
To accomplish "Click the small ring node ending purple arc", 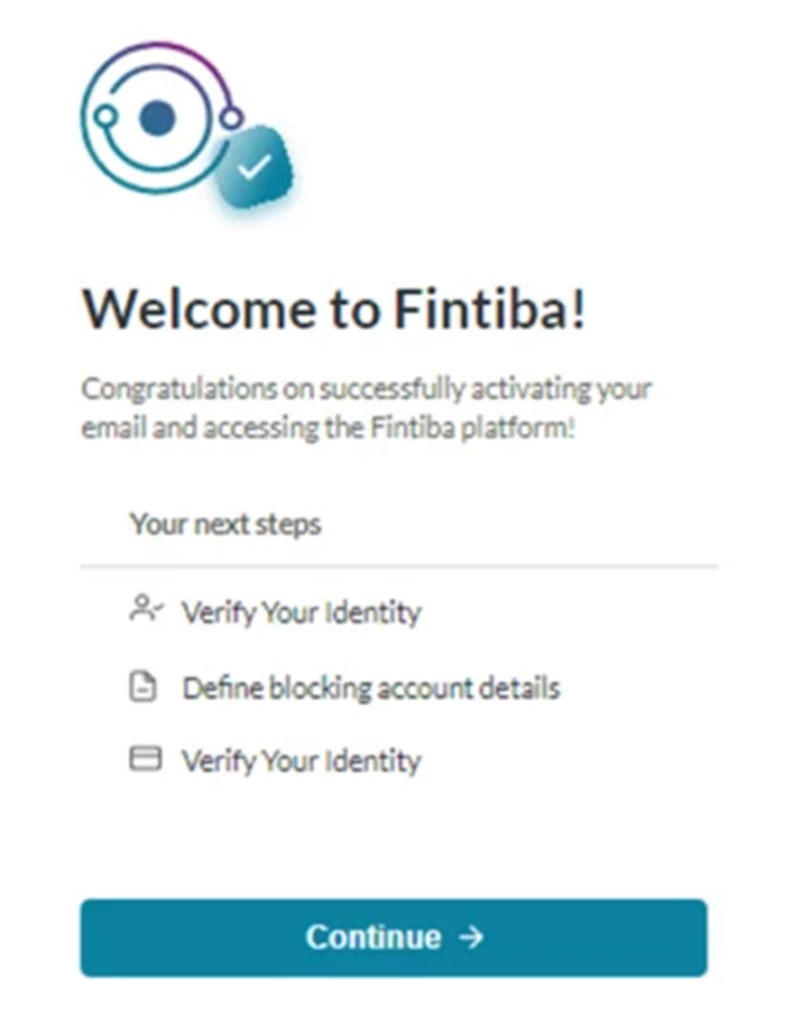I will pos(231,118).
